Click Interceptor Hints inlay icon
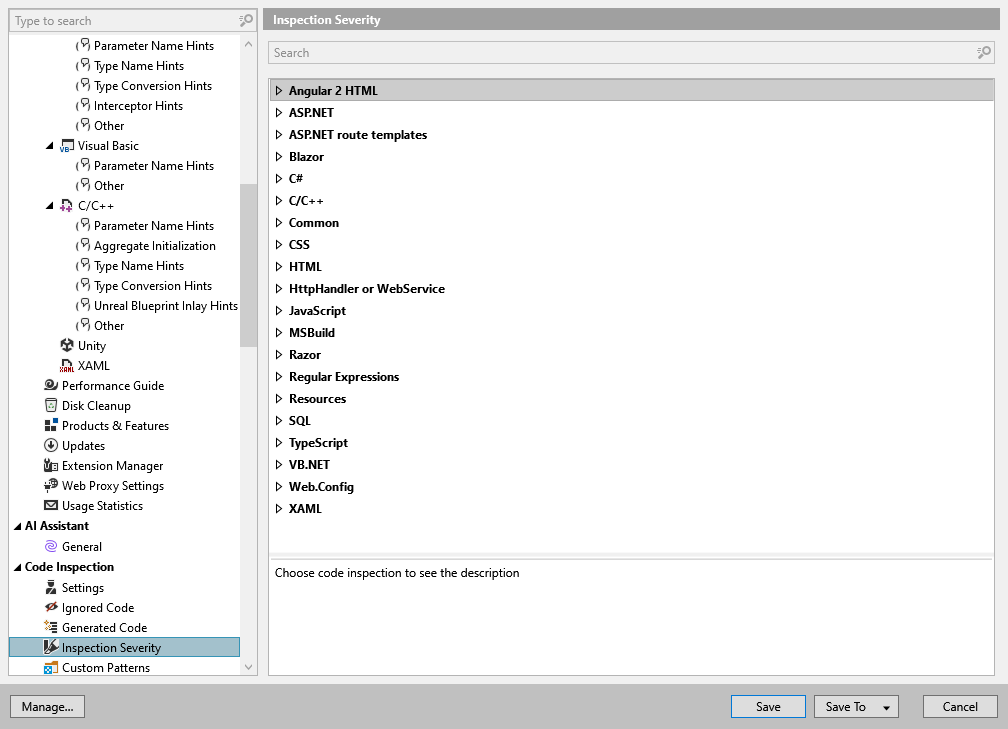 [83, 105]
